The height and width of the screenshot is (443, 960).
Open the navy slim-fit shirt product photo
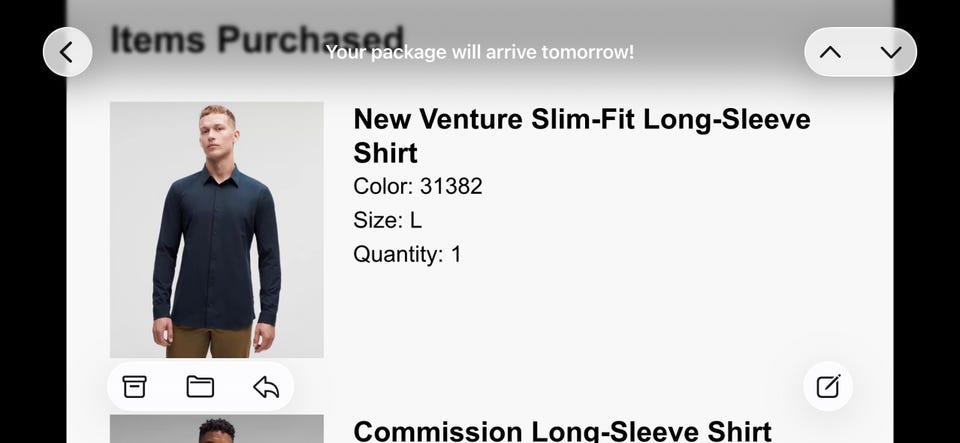pos(217,229)
